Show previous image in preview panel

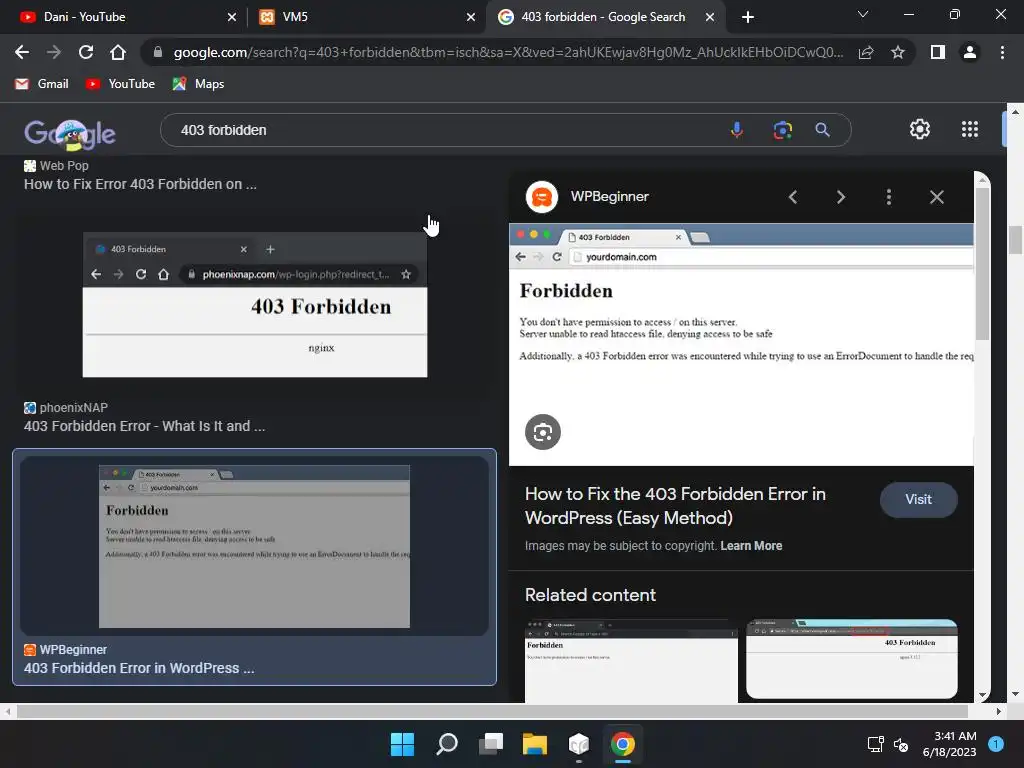coord(793,197)
